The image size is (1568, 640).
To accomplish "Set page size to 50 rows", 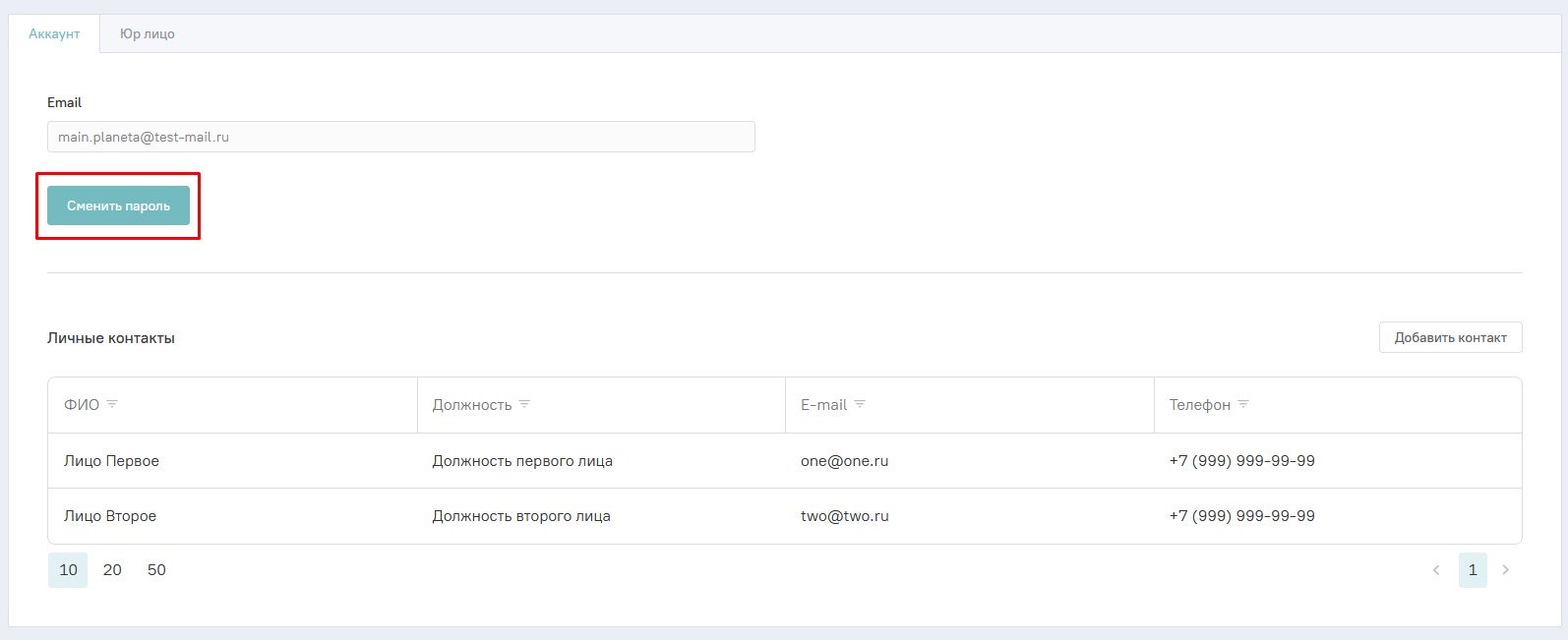I will pyautogui.click(x=156, y=570).
